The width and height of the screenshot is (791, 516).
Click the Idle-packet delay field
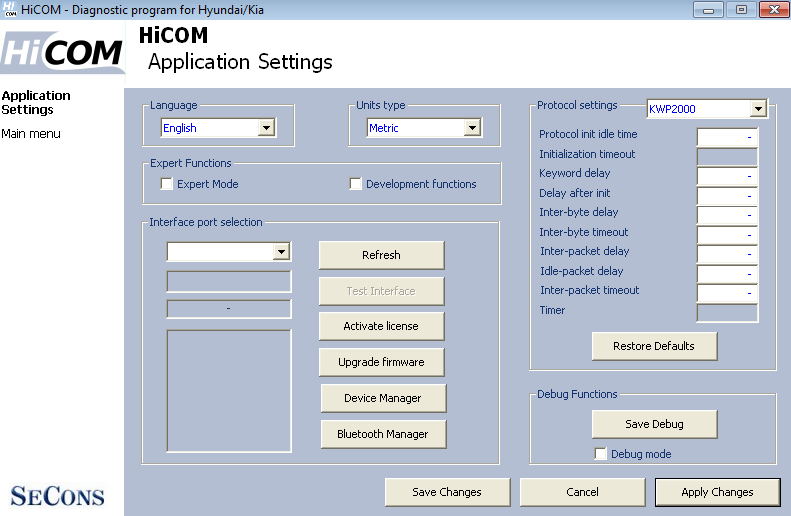tap(727, 273)
